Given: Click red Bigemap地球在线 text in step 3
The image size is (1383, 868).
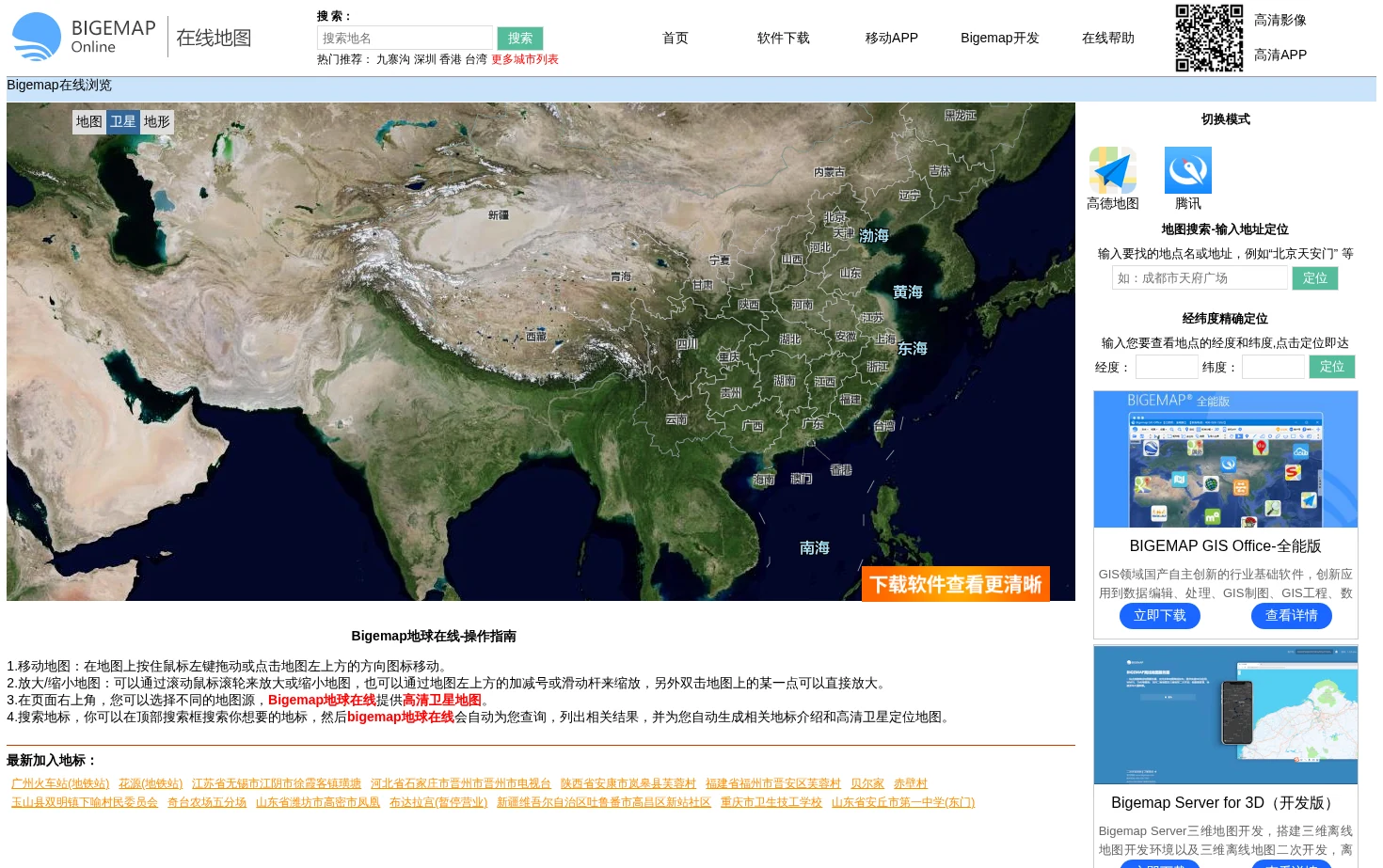Looking at the screenshot, I should pyautogui.click(x=322, y=700).
